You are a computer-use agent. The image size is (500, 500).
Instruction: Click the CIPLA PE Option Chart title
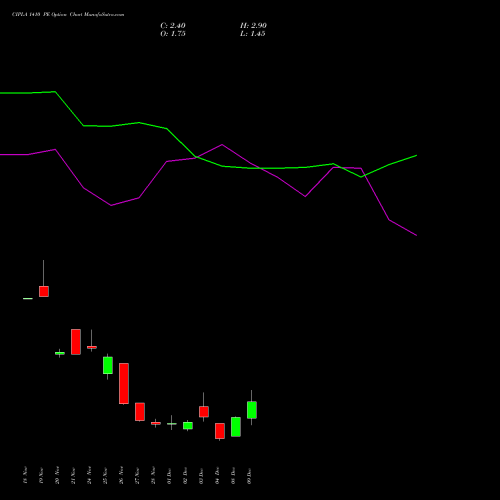(x=68, y=15)
